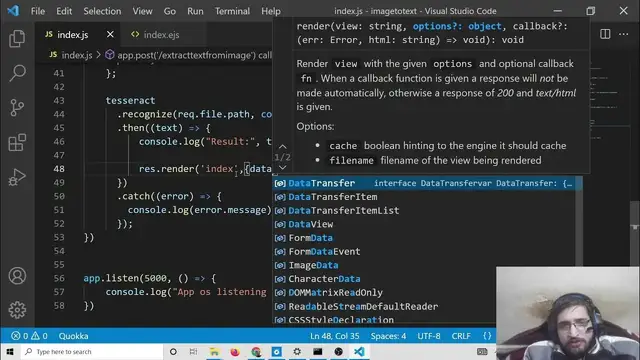Open the Windows Start menu
Image resolution: width=640 pixels, height=360 pixels.
(10, 352)
